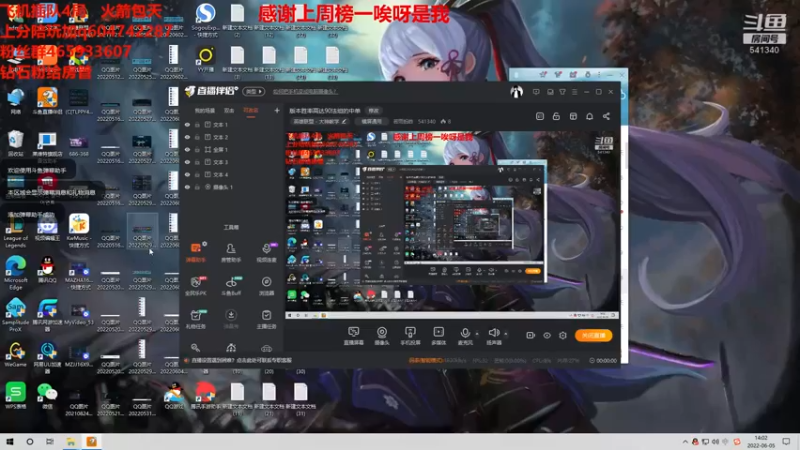Open File Explorer on taskbar
This screenshot has width=800, height=450.
[71, 442]
